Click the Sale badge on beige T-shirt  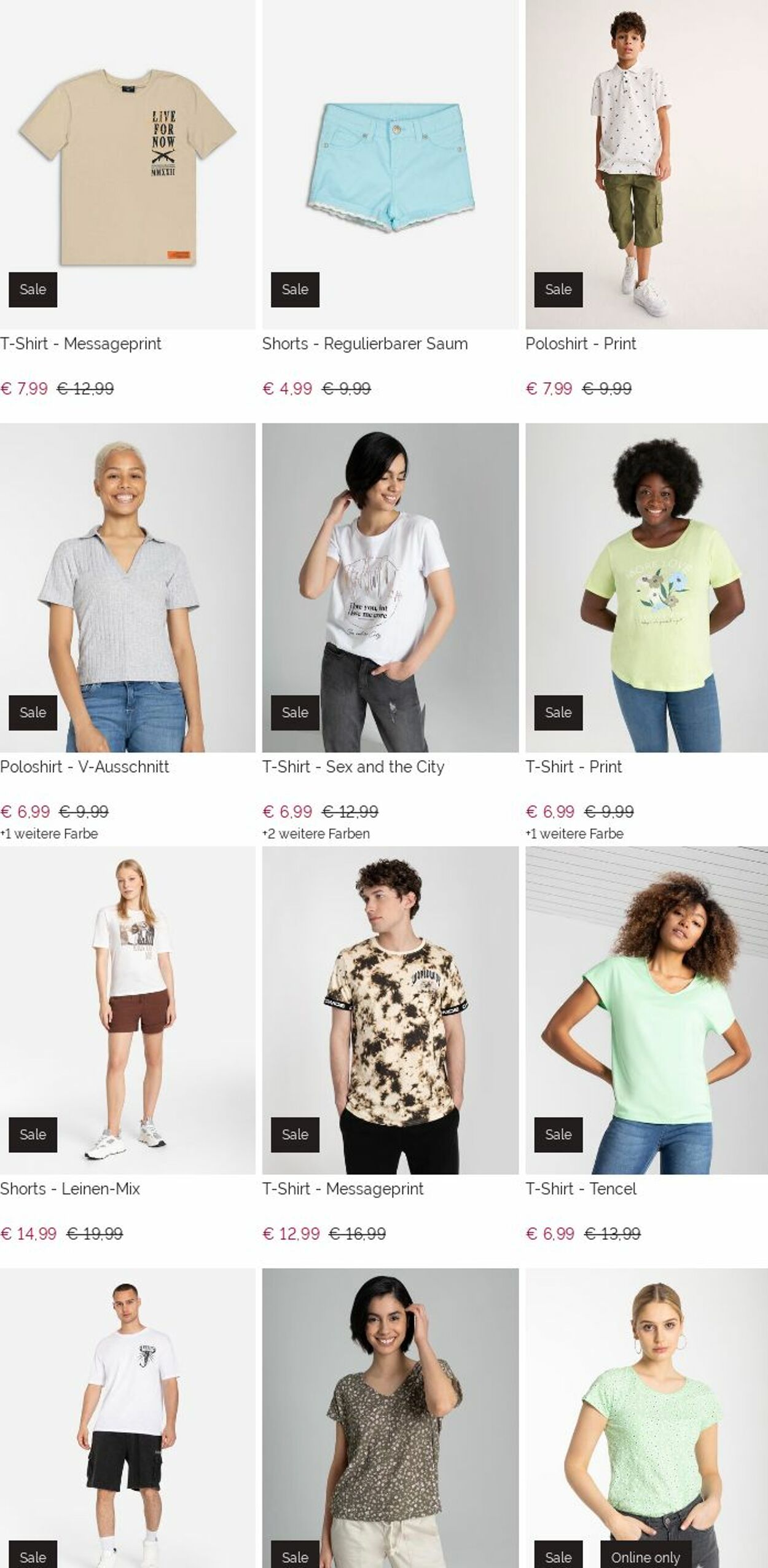click(33, 289)
